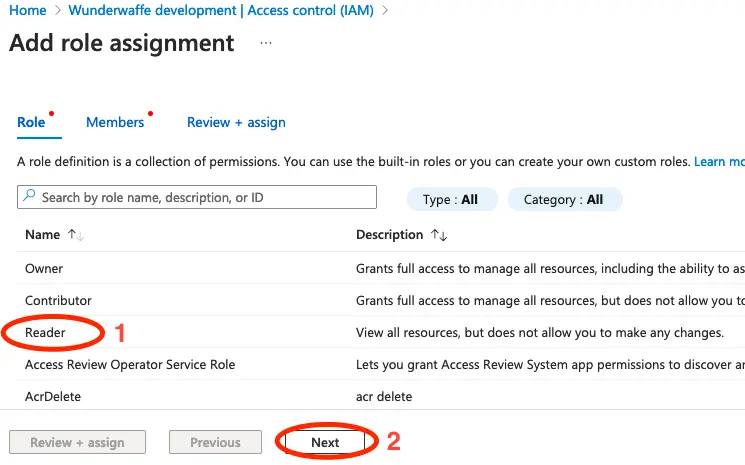Image resolution: width=745 pixels, height=465 pixels.
Task: Navigate to Home in the breadcrumb
Action: pos(27,10)
